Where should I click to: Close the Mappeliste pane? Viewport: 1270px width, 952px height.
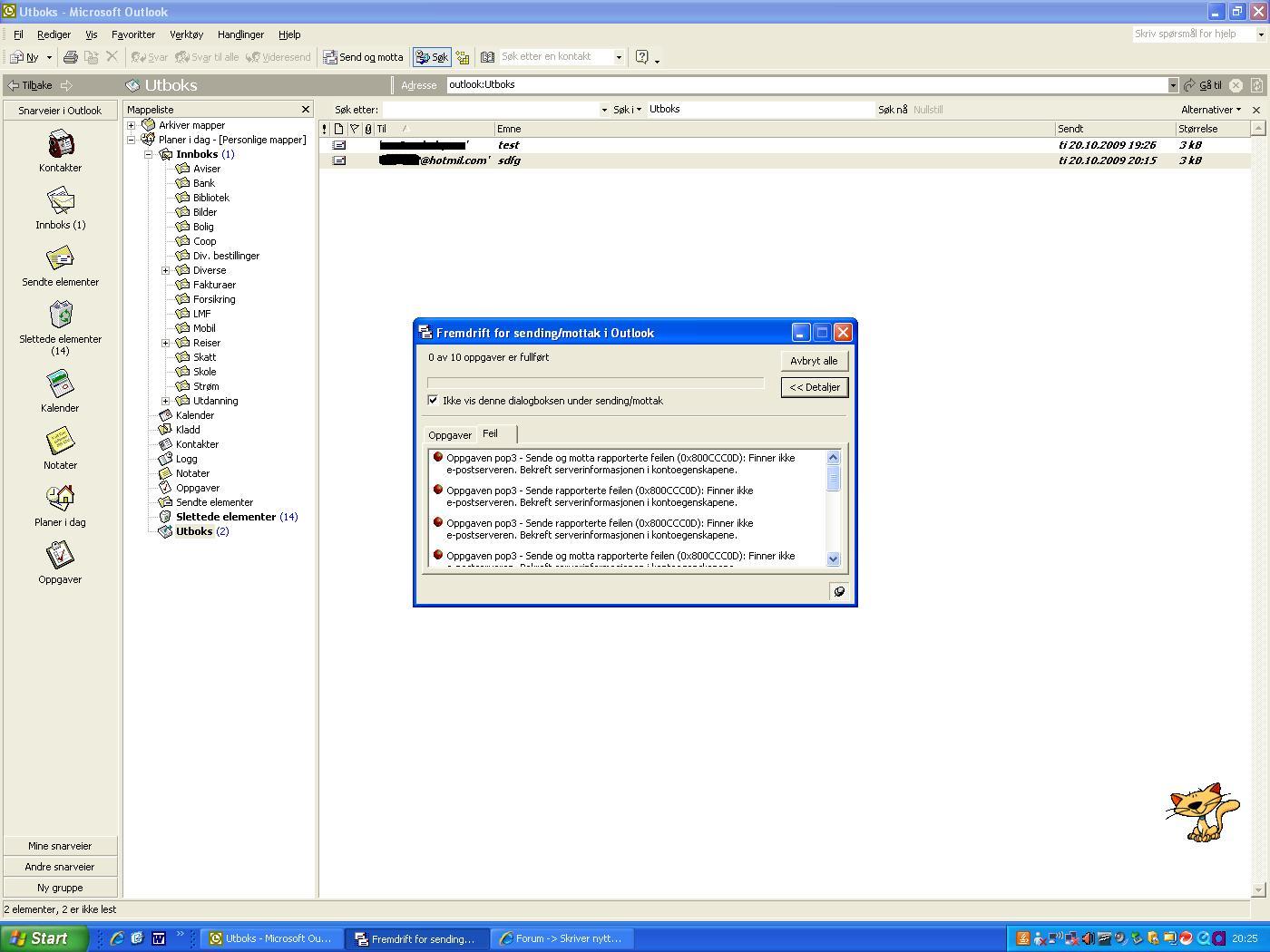click(306, 110)
